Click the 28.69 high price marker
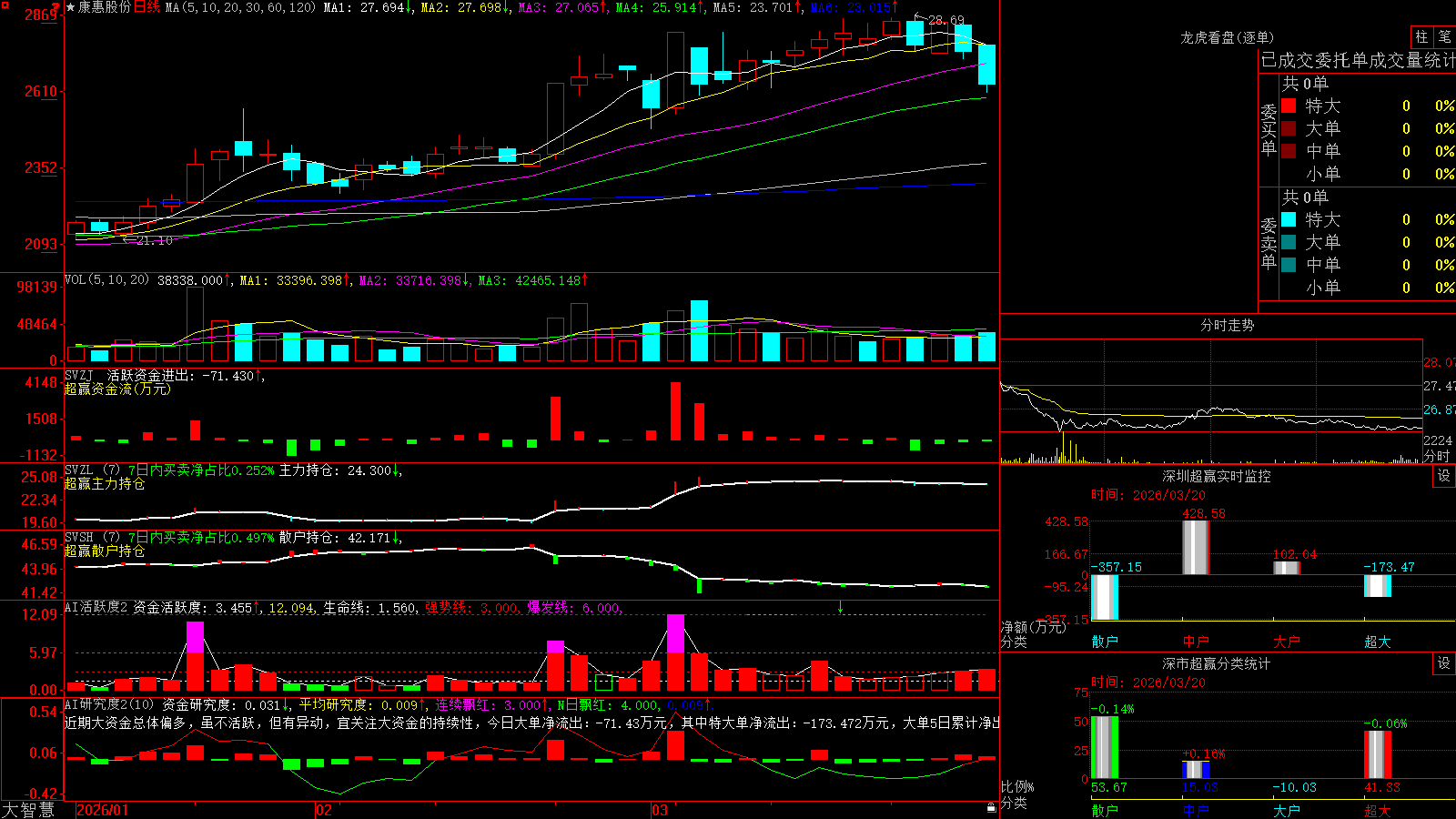Image resolution: width=1456 pixels, height=819 pixels. (x=945, y=20)
